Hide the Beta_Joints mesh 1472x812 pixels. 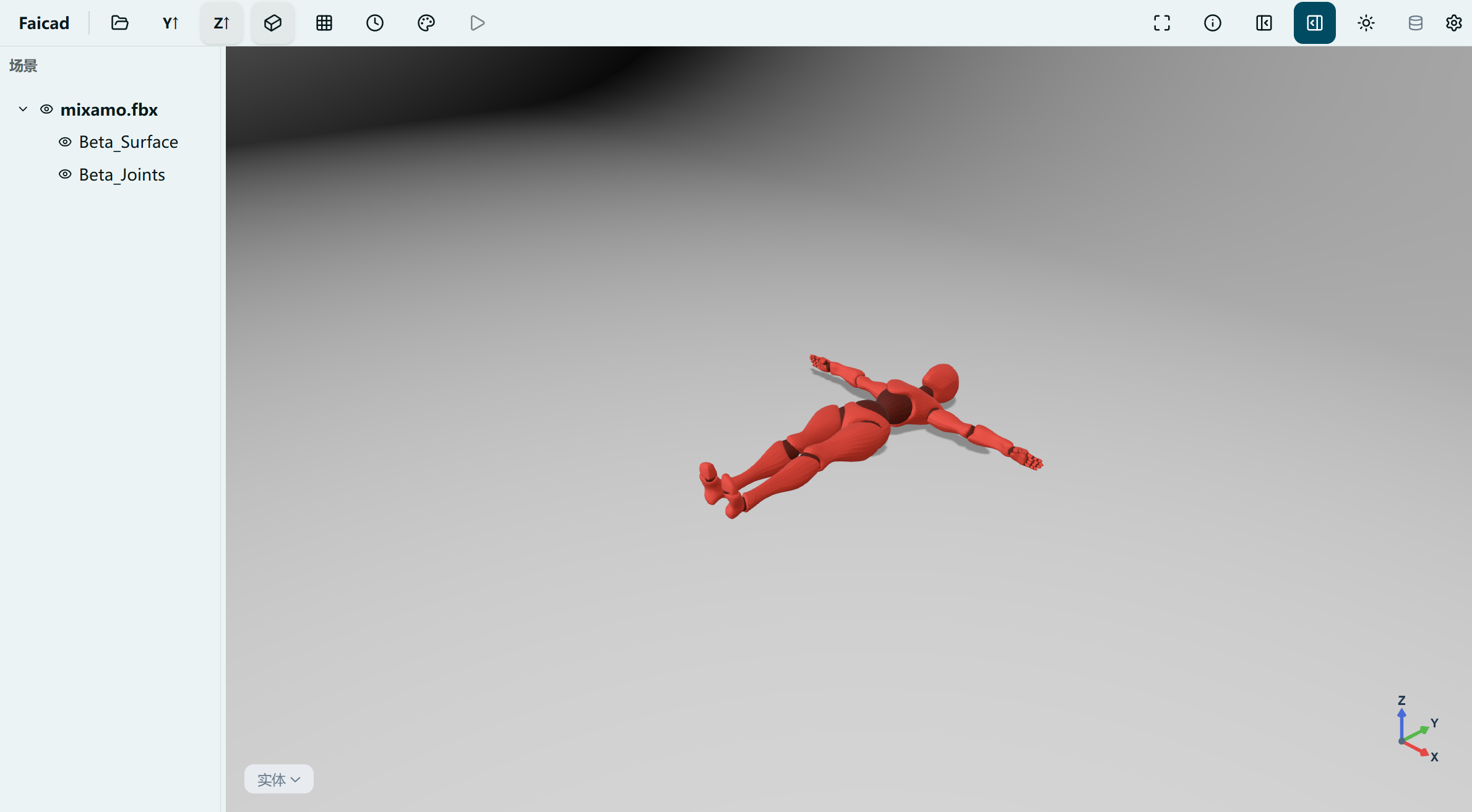[x=65, y=174]
